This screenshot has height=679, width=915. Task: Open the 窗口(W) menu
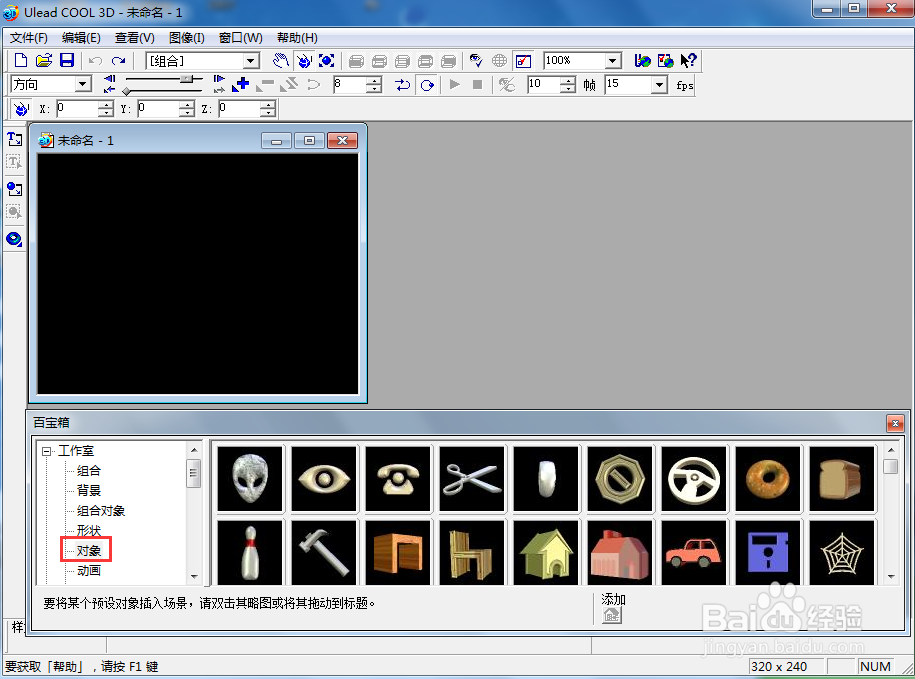click(x=240, y=38)
